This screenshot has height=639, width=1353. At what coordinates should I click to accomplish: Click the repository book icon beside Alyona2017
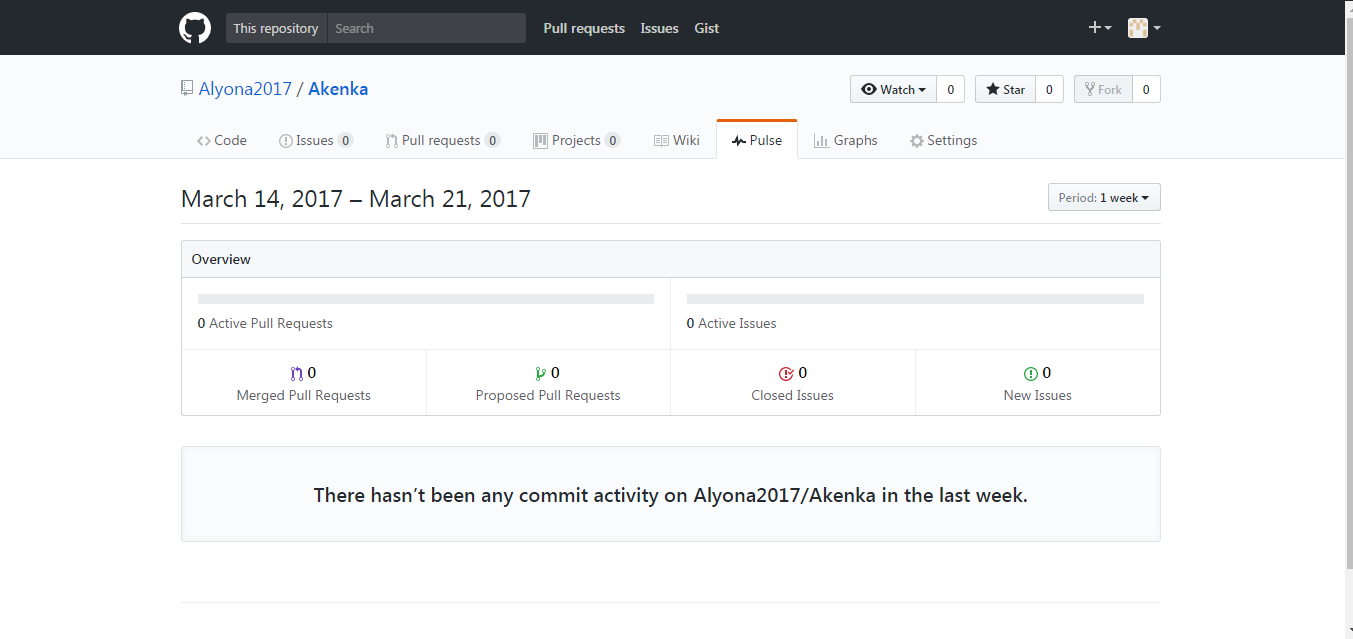pos(185,88)
